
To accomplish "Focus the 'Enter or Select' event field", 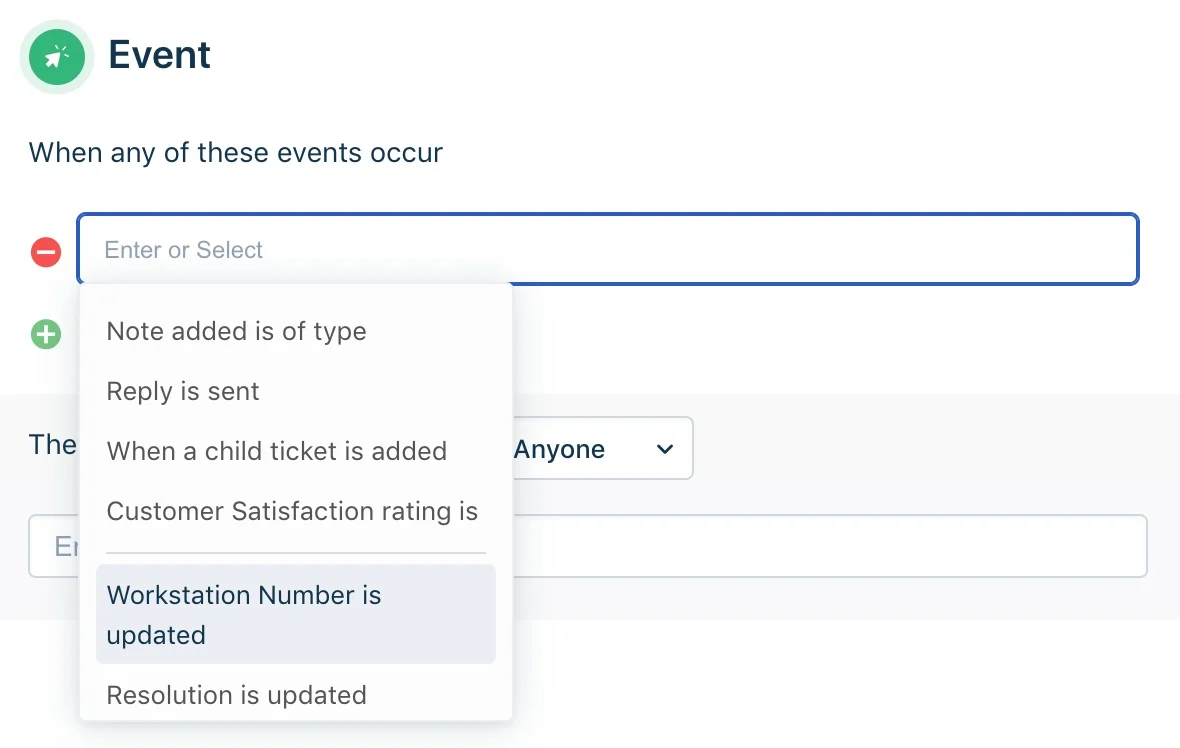I will tap(608, 249).
